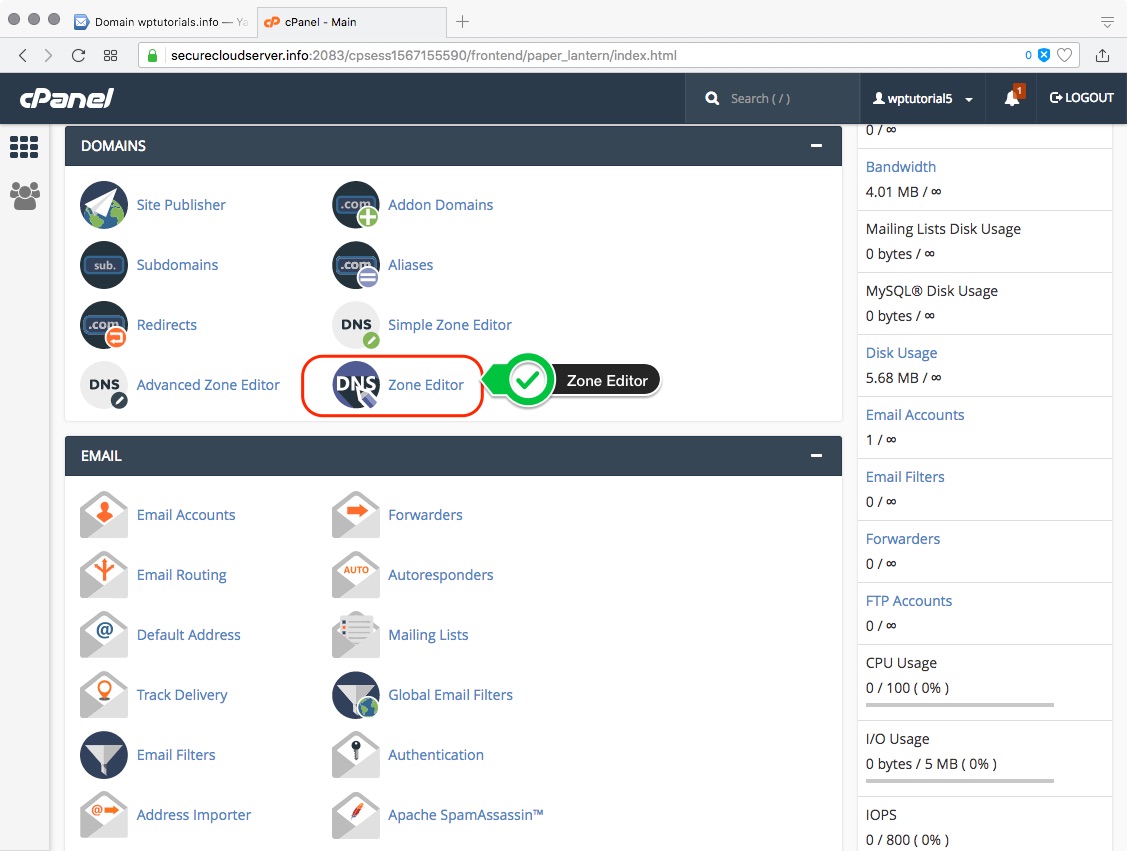The width and height of the screenshot is (1127, 851).
Task: Select the cPanel - Main tab
Action: [350, 22]
